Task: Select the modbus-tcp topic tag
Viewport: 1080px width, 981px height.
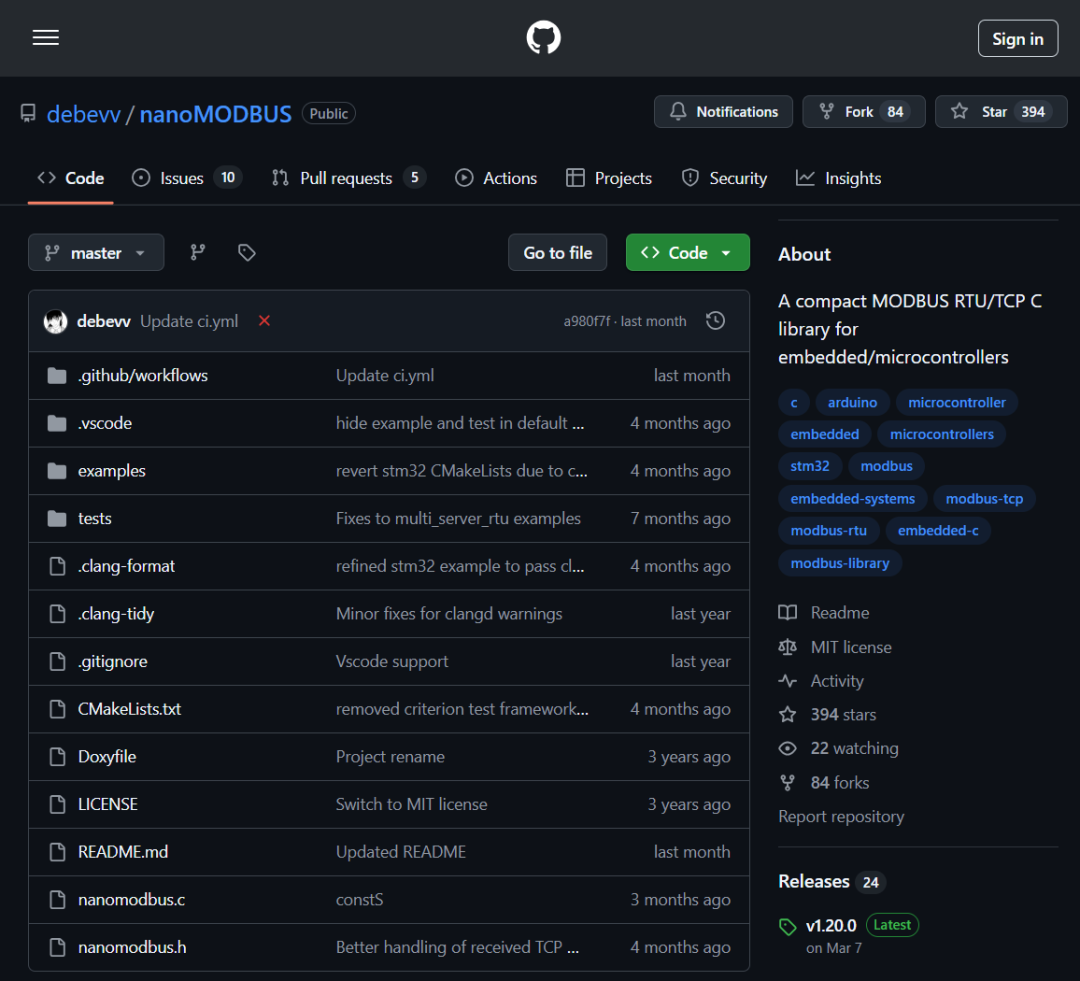Action: (984, 498)
